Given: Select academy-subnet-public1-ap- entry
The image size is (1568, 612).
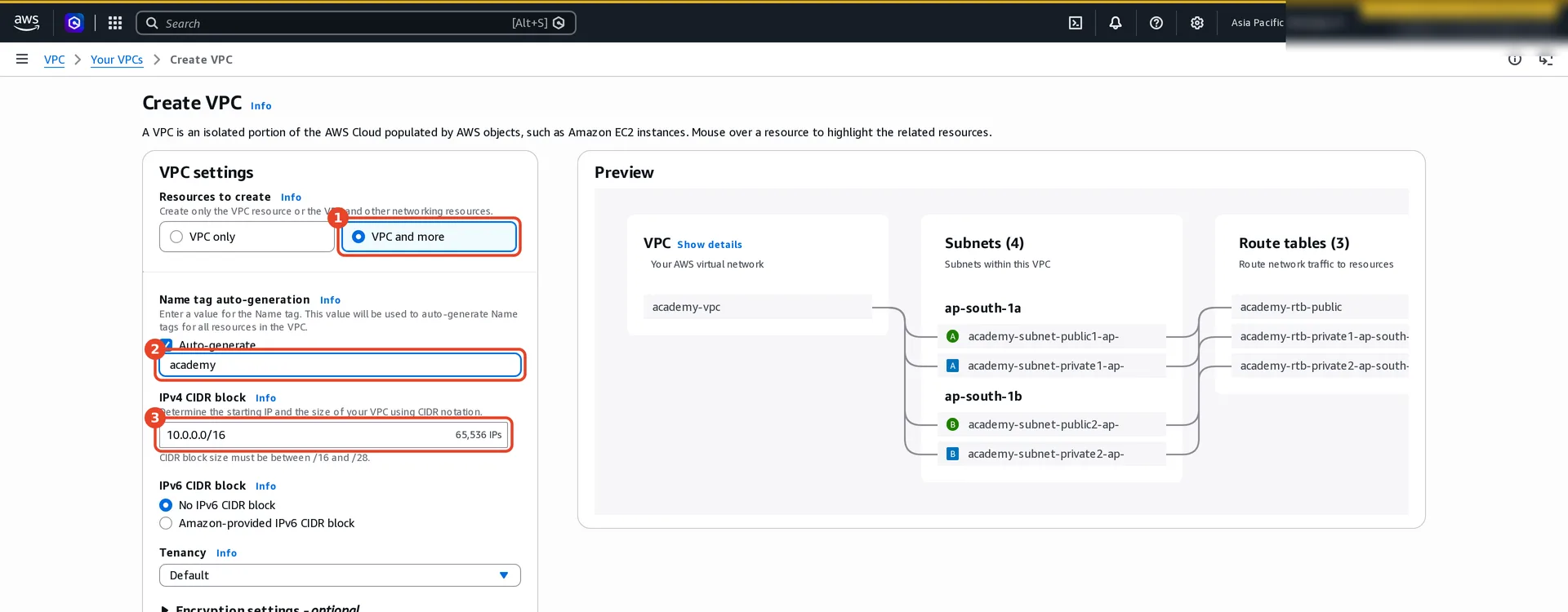Looking at the screenshot, I should coord(1051,336).
